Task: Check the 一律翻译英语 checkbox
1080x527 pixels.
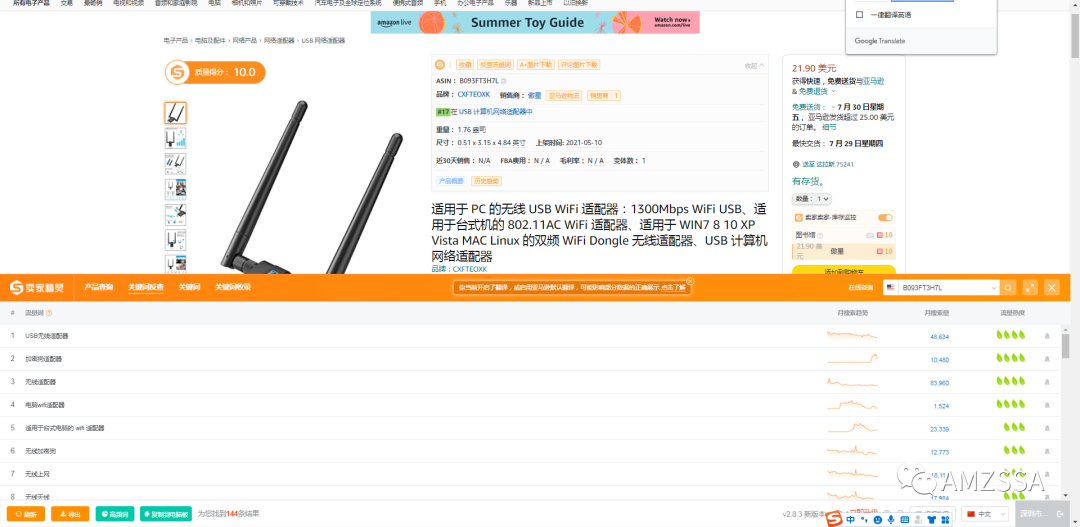Action: pyautogui.click(x=859, y=14)
